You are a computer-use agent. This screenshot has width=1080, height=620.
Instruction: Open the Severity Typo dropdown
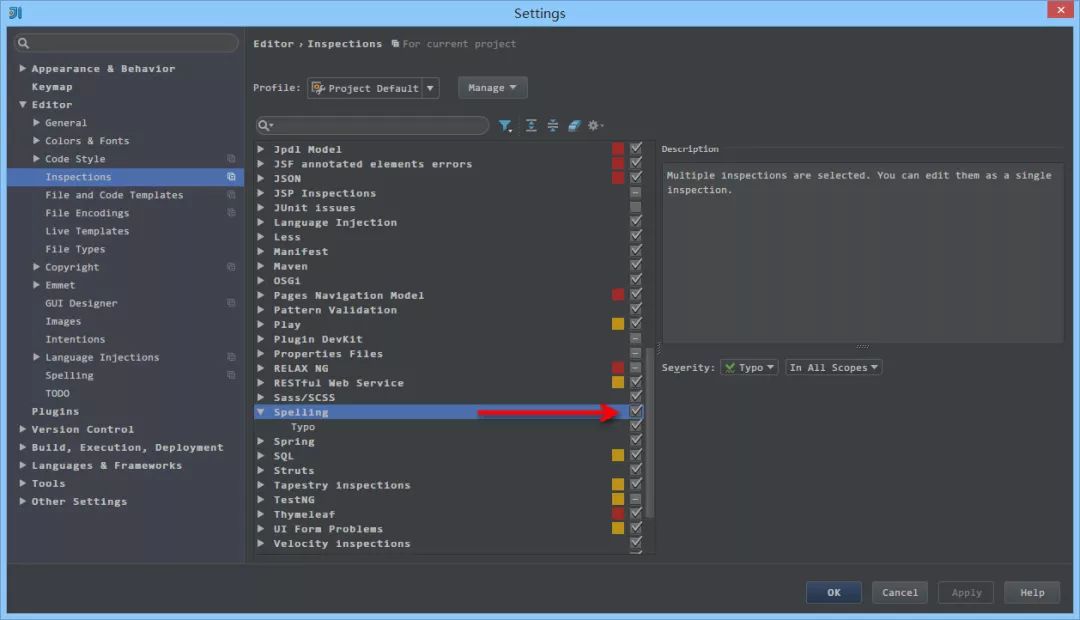click(x=749, y=368)
